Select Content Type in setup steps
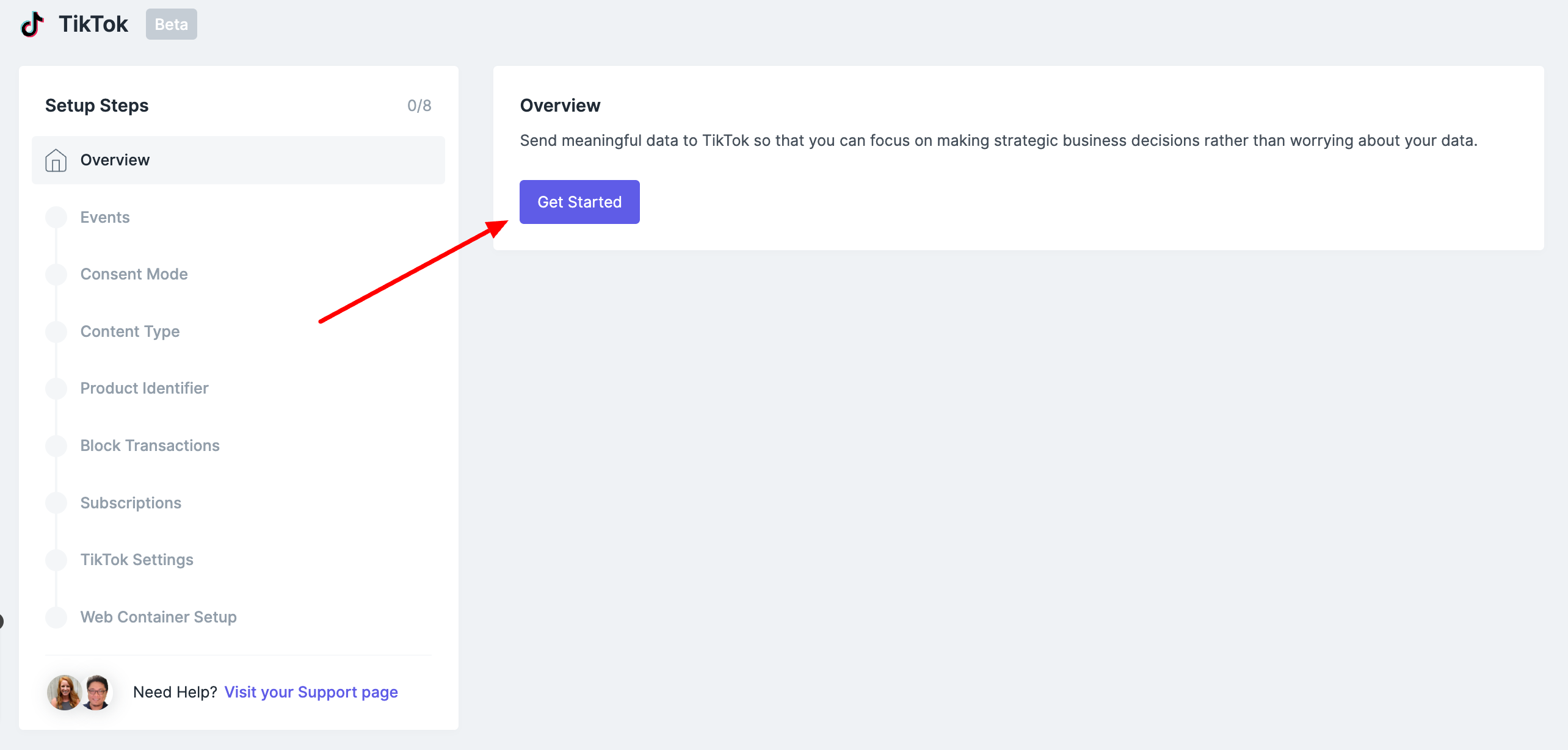 [x=130, y=332]
